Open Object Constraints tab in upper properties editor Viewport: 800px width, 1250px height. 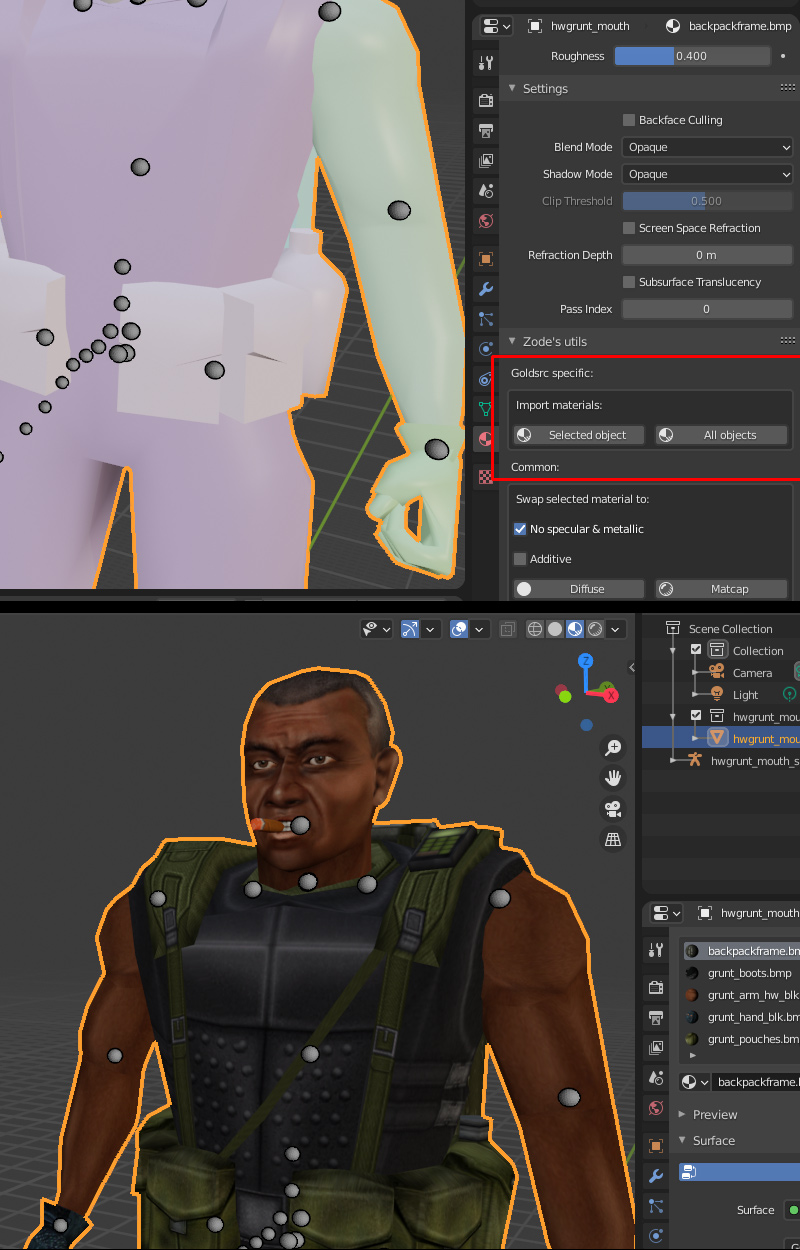pos(486,378)
